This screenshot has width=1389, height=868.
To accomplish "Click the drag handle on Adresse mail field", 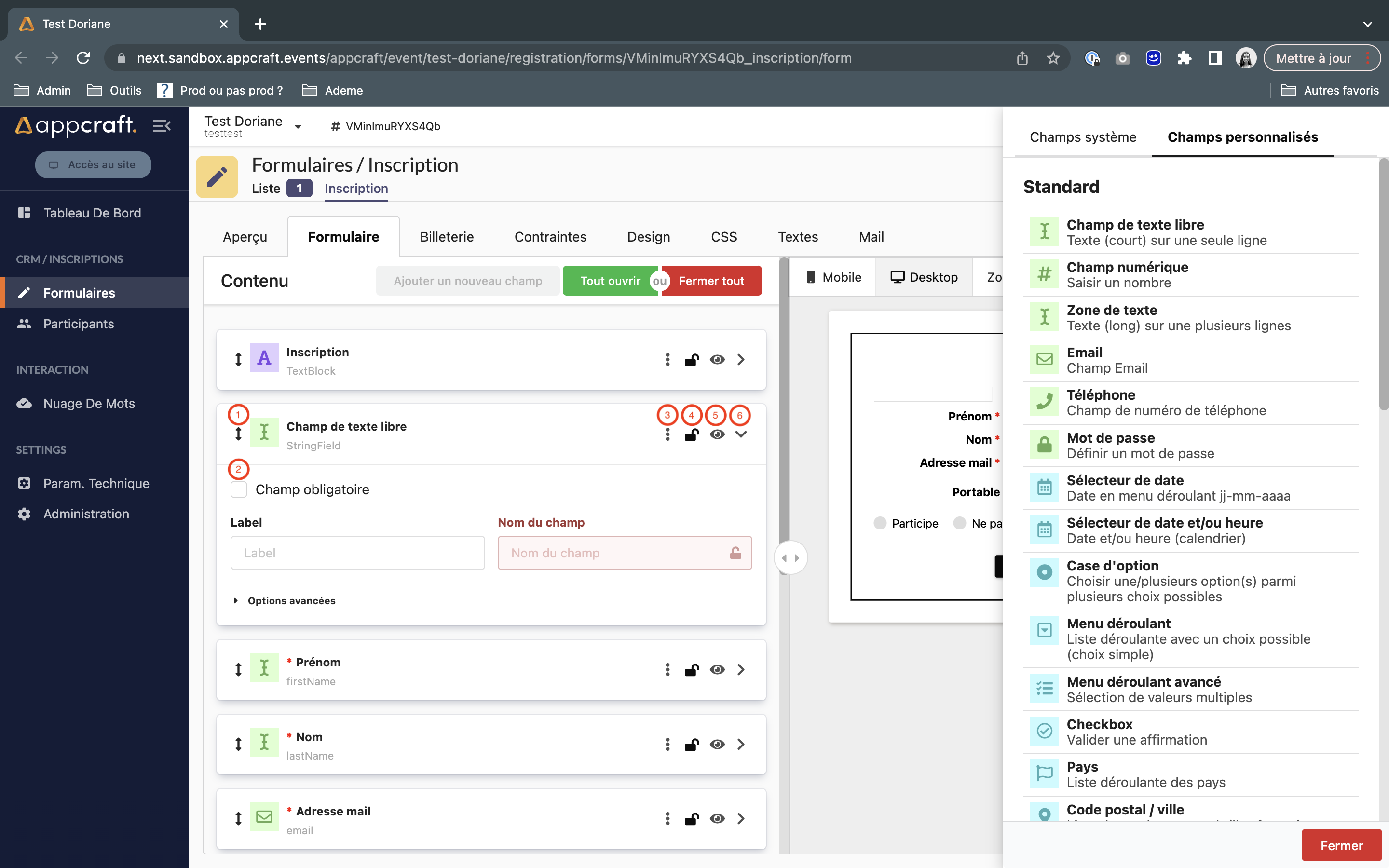I will tap(237, 818).
